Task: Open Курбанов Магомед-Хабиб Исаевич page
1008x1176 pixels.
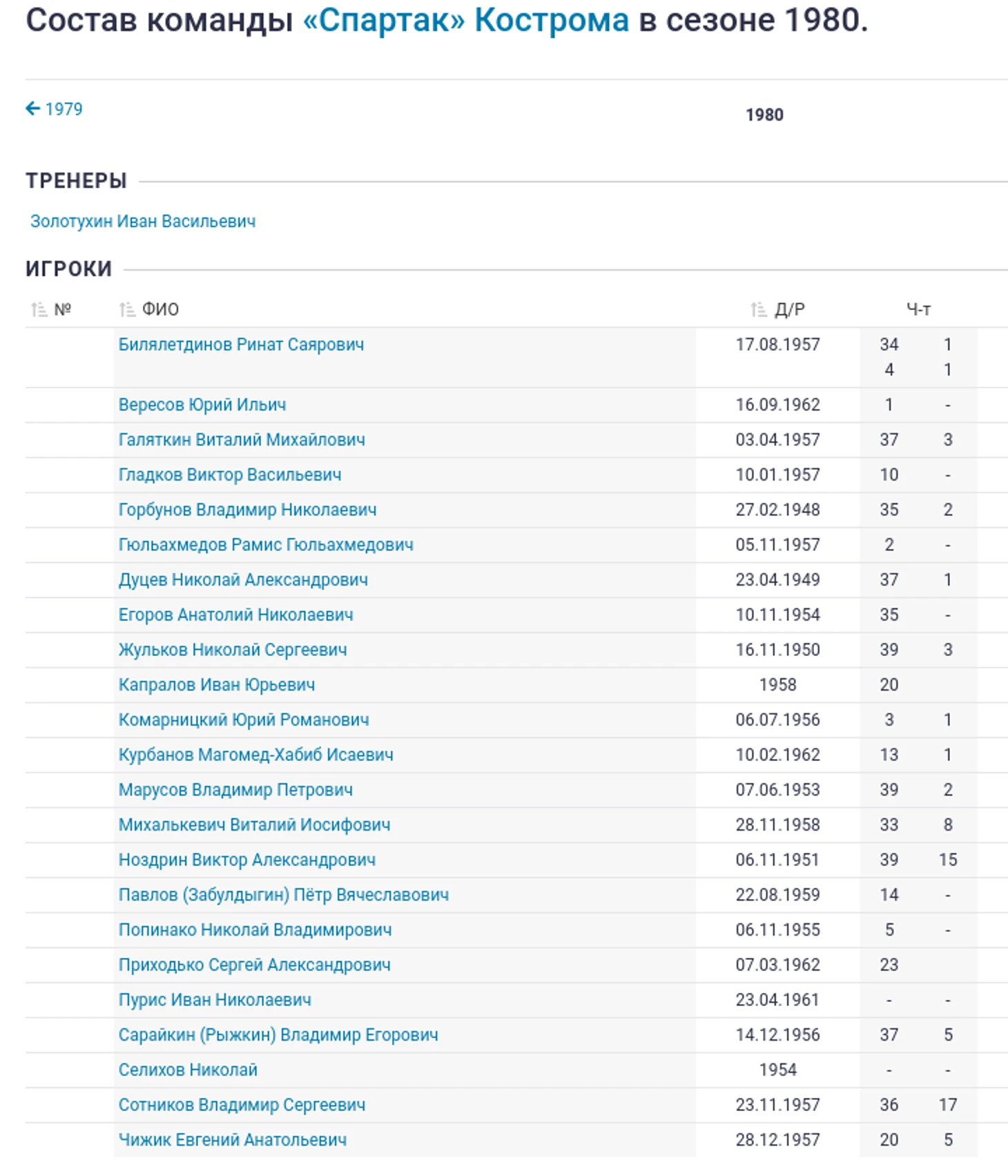Action: [255, 755]
